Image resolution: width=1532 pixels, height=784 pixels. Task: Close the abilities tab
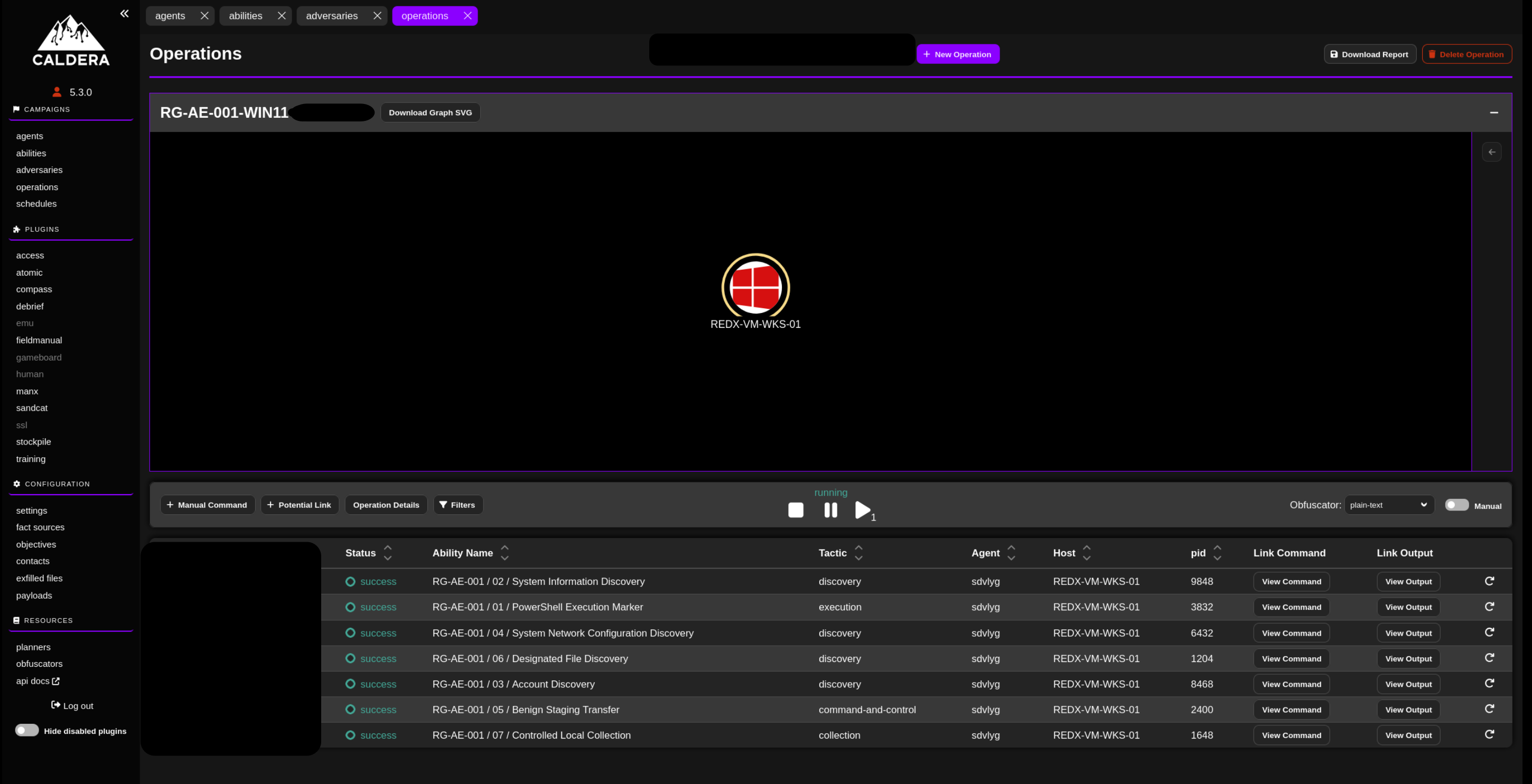click(x=282, y=16)
